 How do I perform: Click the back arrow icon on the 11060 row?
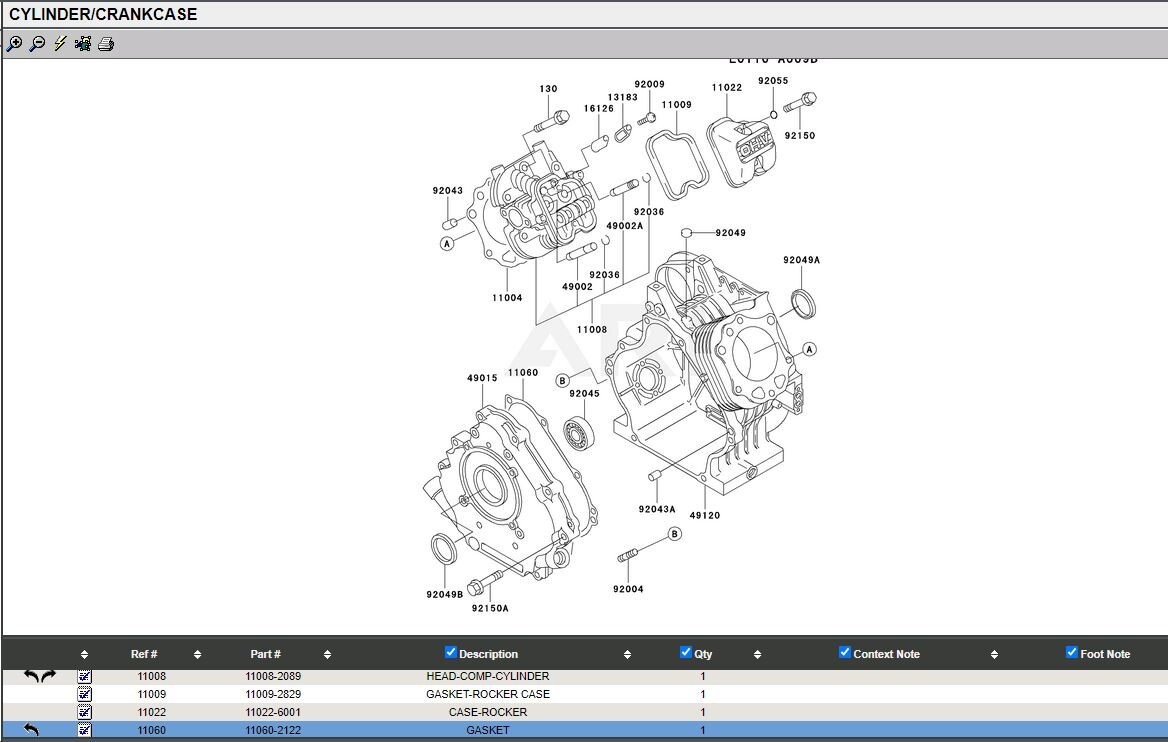pyautogui.click(x=31, y=729)
